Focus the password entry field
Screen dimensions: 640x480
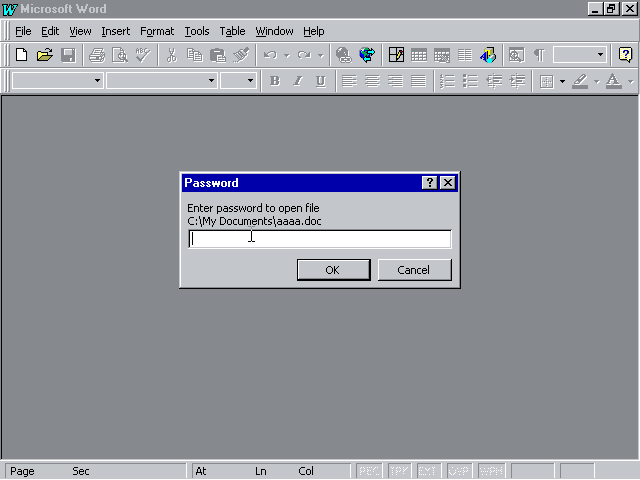(320, 239)
